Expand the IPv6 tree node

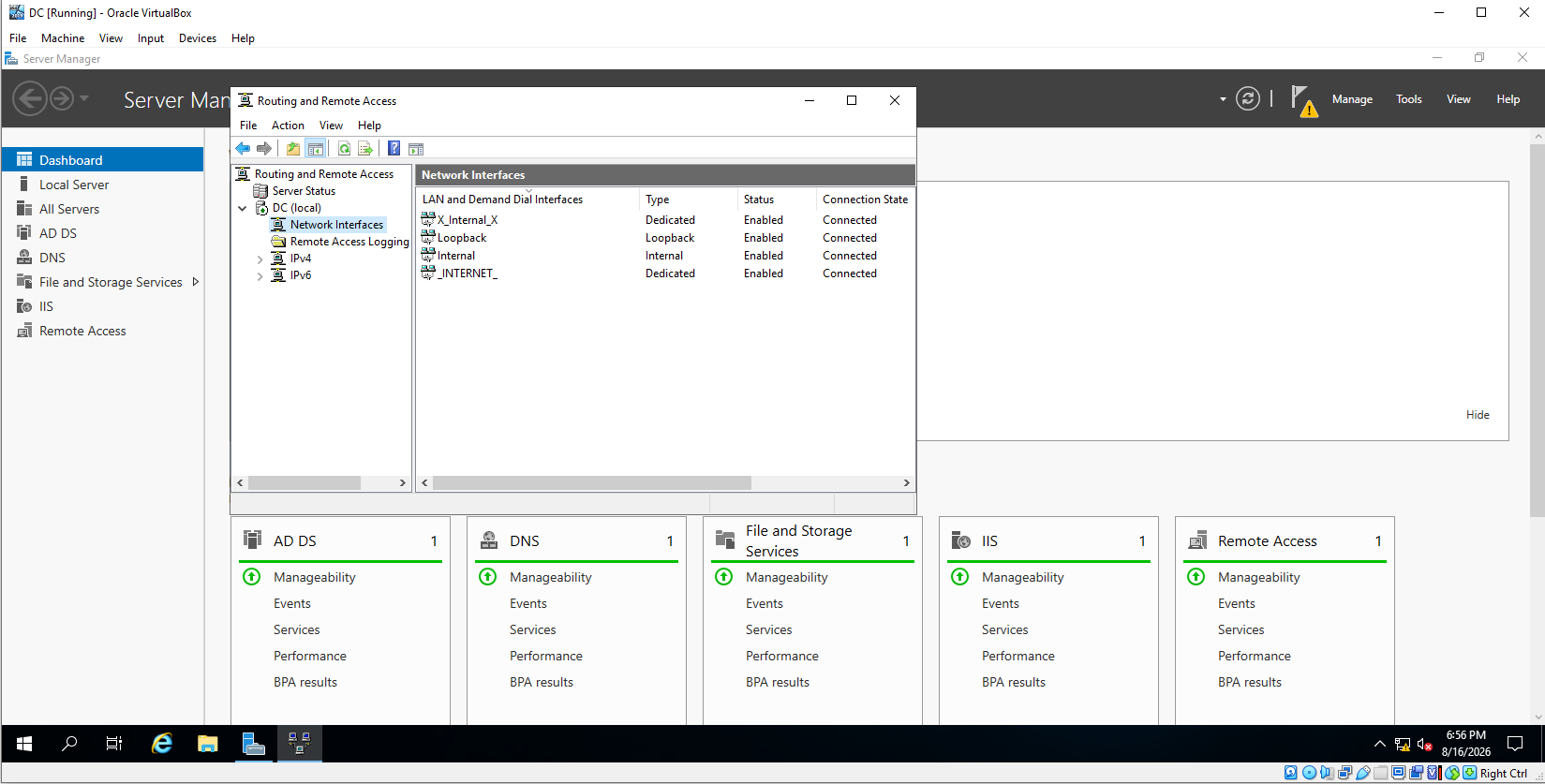(260, 275)
